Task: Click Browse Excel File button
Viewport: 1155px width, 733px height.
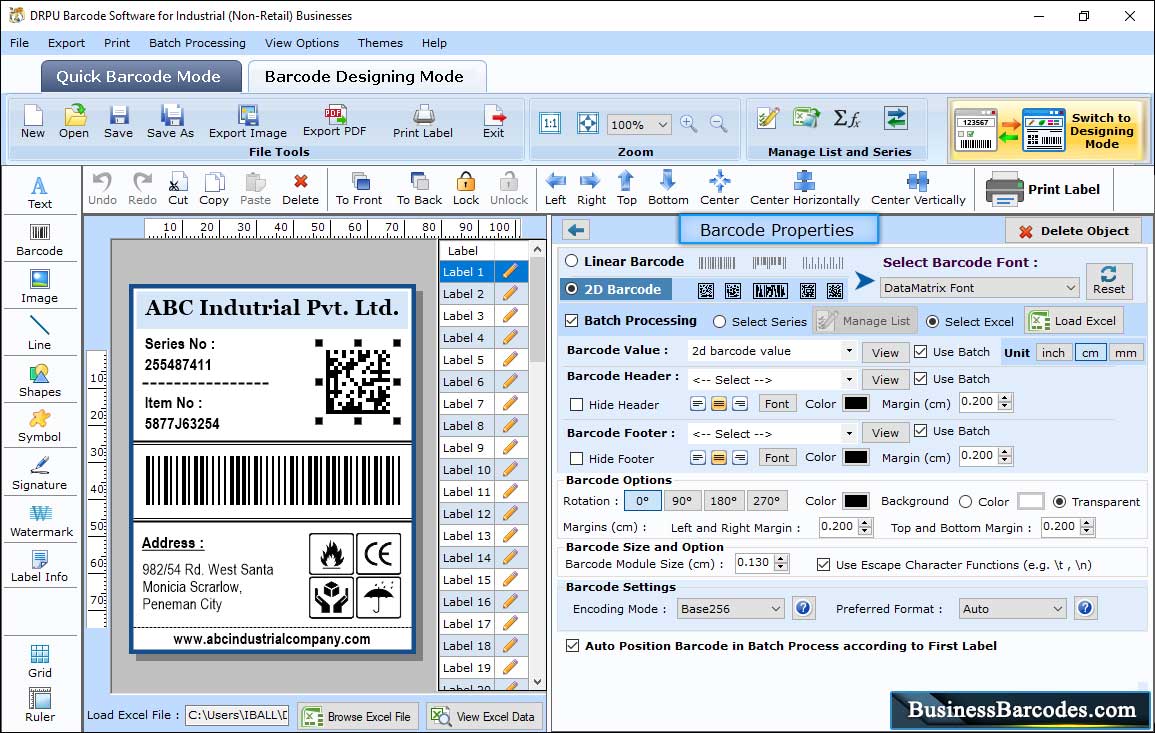Action: (x=358, y=716)
